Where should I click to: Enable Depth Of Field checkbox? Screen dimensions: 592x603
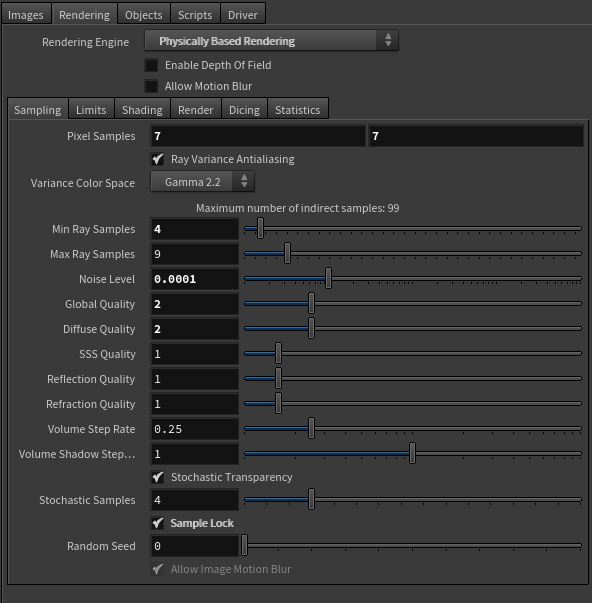click(151, 65)
